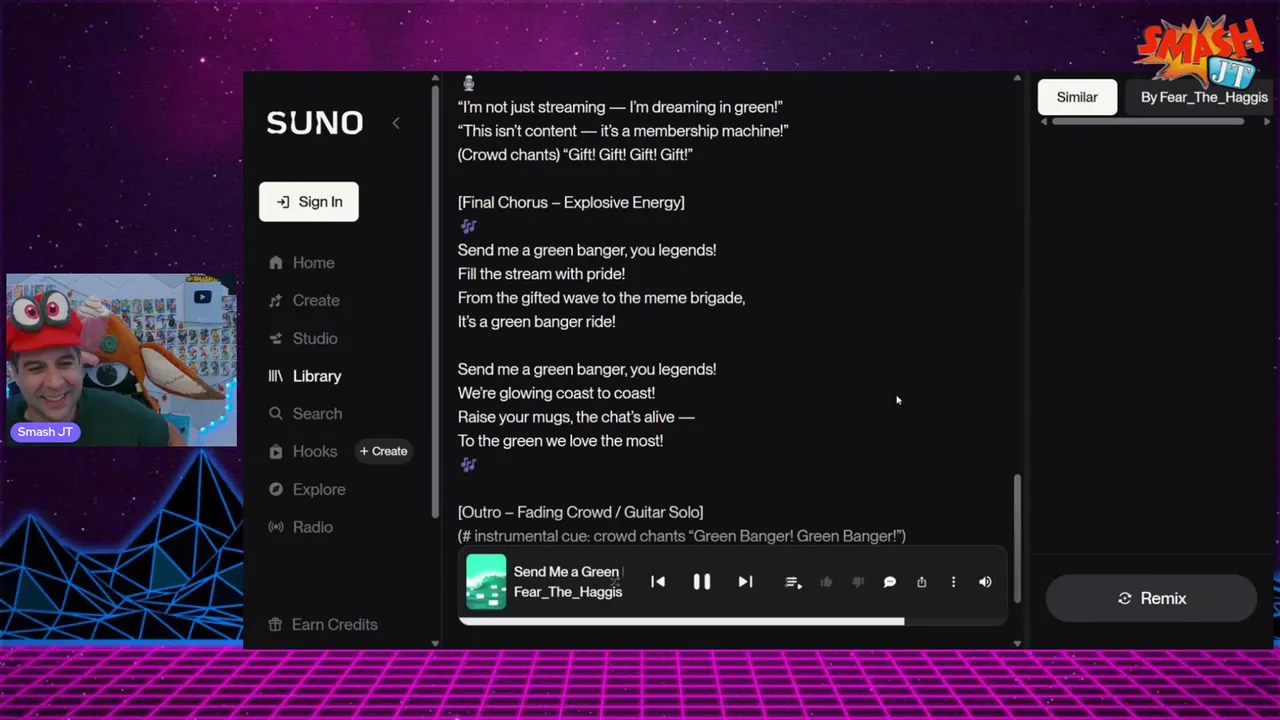The height and width of the screenshot is (720, 1280).
Task: Click the horizontal scrollbar under Similar tabs
Action: 1148,122
